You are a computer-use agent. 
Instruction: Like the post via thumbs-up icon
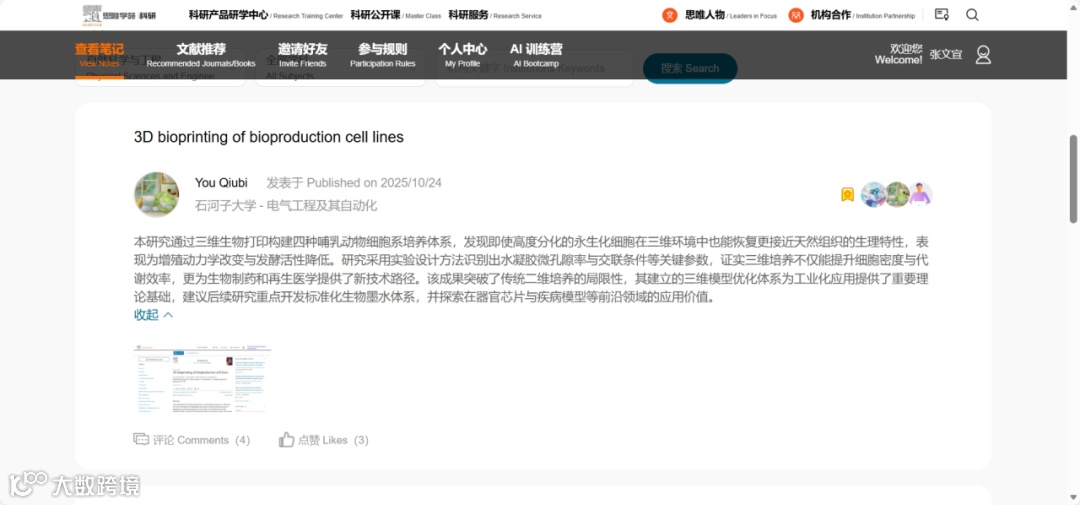coord(287,440)
